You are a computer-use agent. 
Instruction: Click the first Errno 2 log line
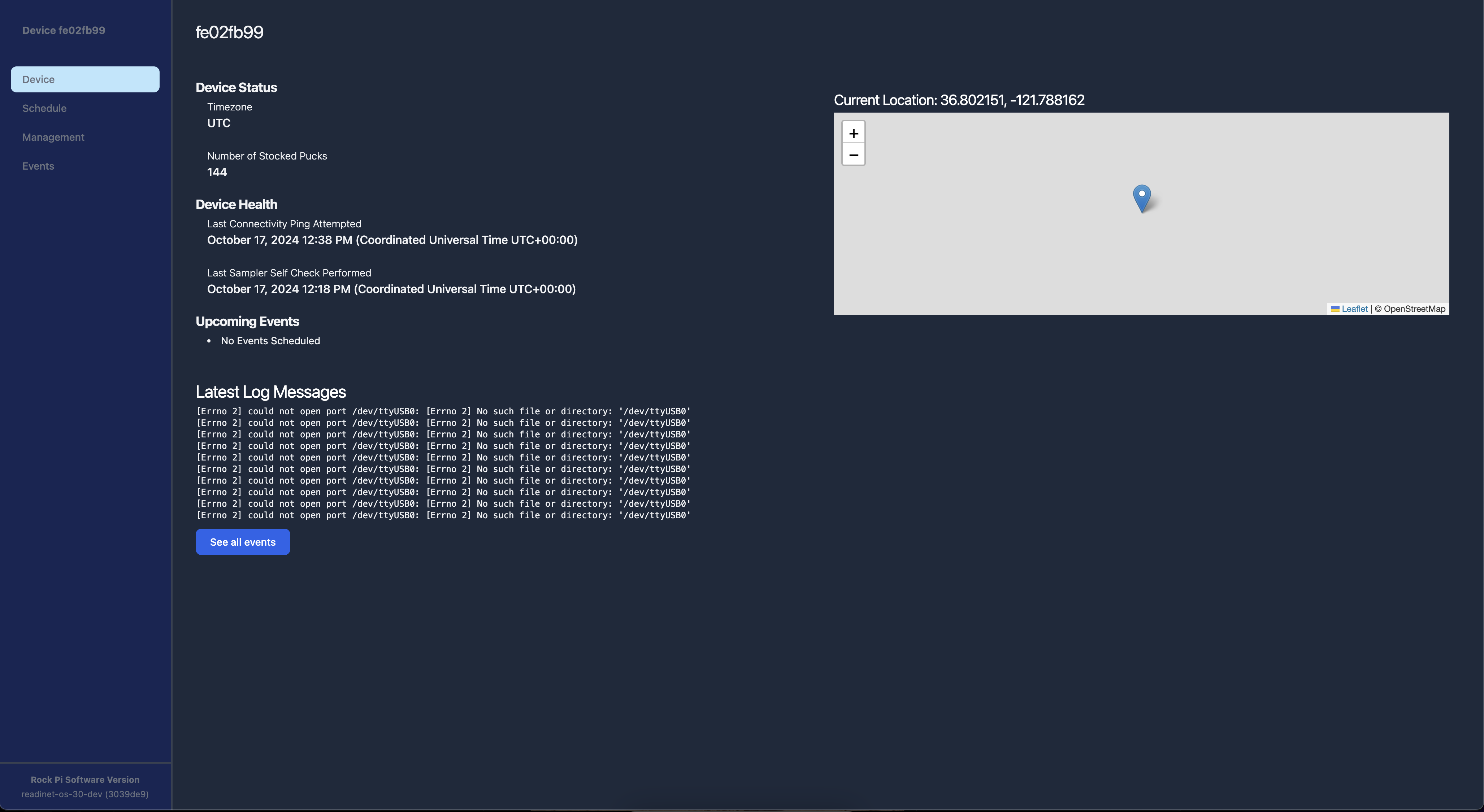click(443, 411)
